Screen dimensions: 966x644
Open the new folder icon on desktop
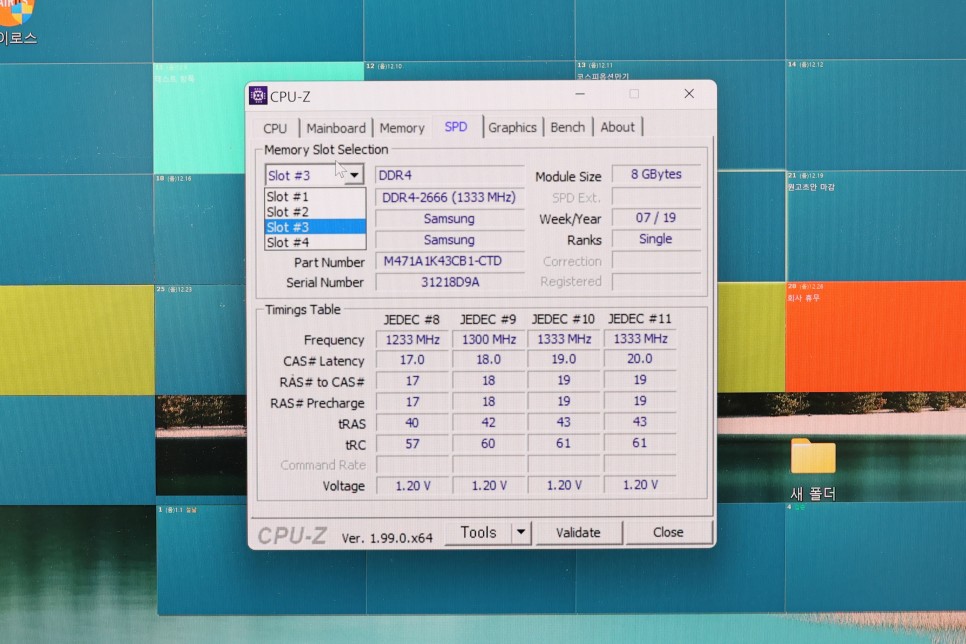[x=813, y=456]
